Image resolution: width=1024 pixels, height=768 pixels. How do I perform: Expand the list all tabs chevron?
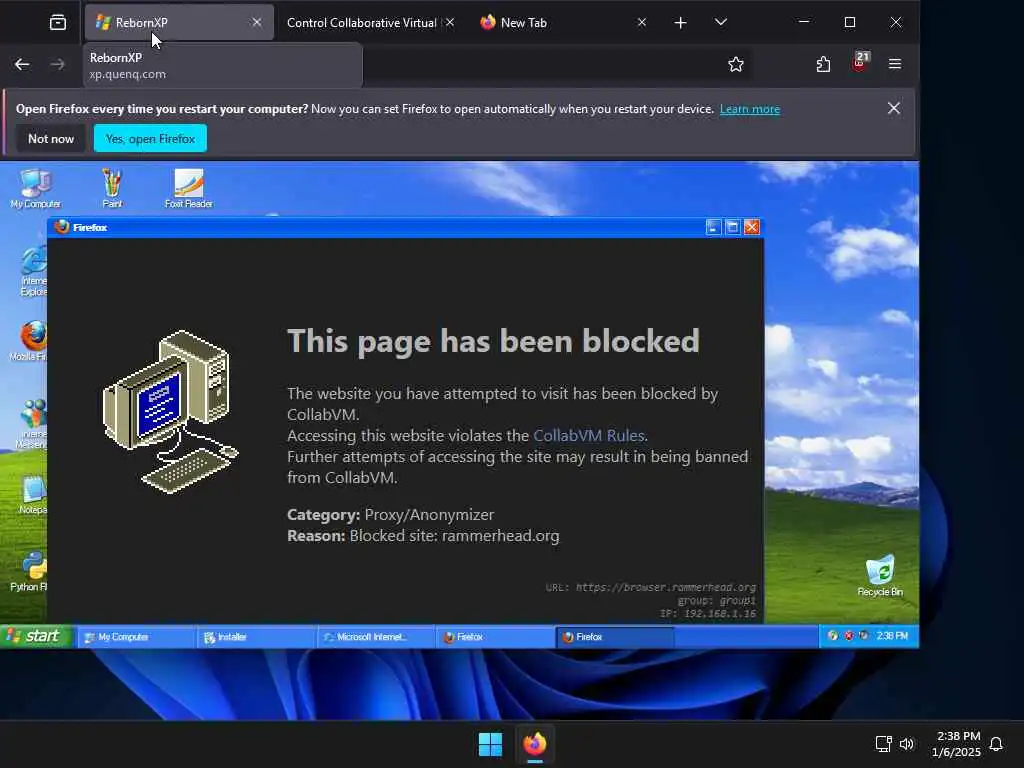(x=720, y=22)
